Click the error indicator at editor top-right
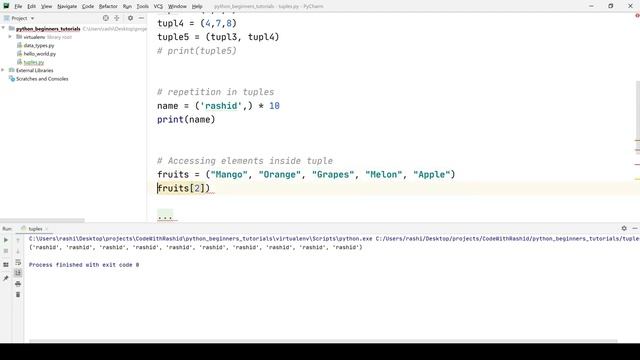This screenshot has width=640, height=360. click(637, 16)
